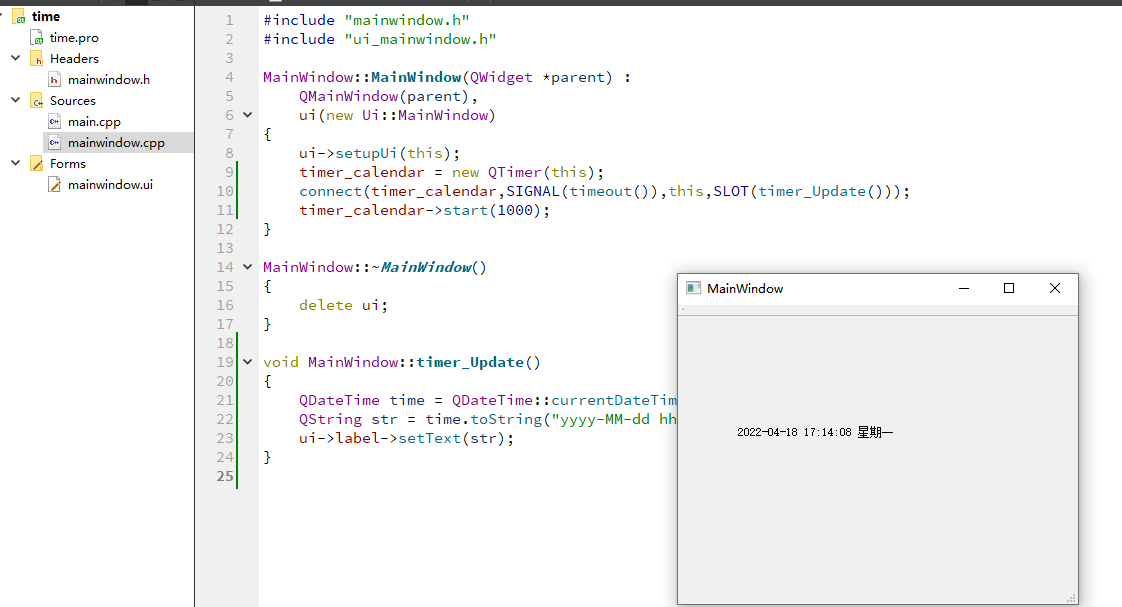Click new QTimer on line 9
The image size is (1122, 607).
tap(497, 173)
